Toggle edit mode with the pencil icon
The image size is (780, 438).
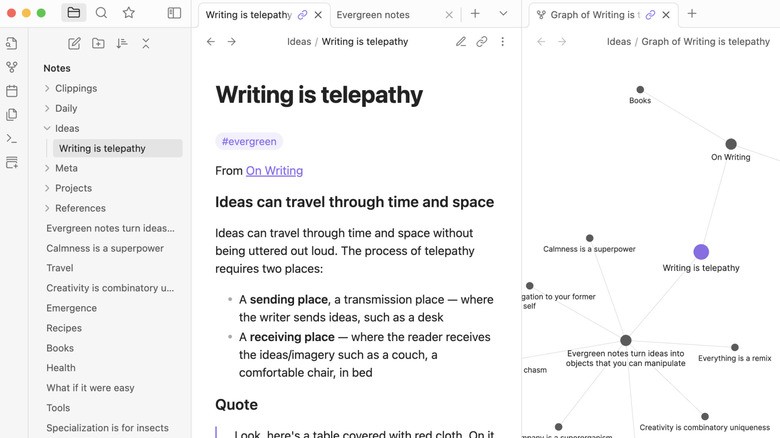click(x=461, y=42)
